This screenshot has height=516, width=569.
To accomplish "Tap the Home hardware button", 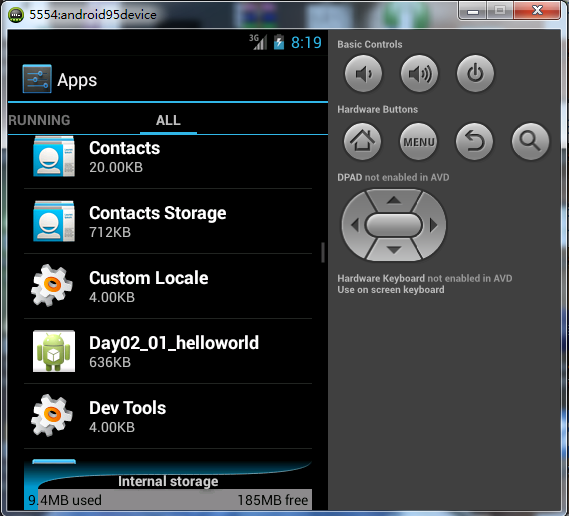I will [x=363, y=141].
